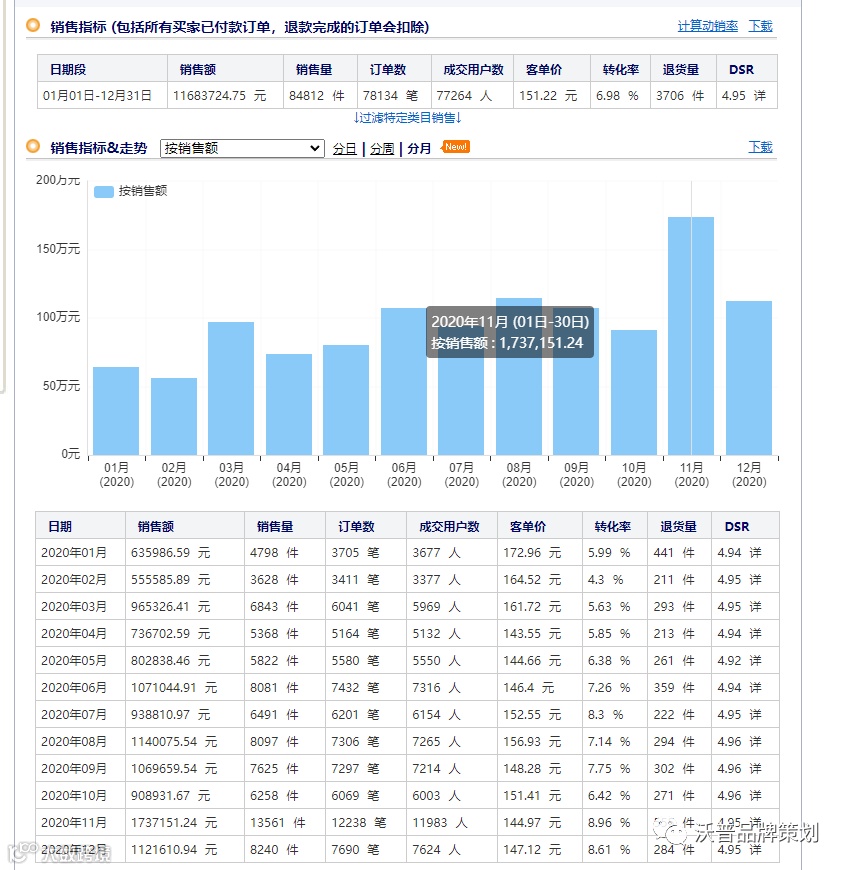
Task: Select sales volume 13561 件 cell
Action: [285, 823]
